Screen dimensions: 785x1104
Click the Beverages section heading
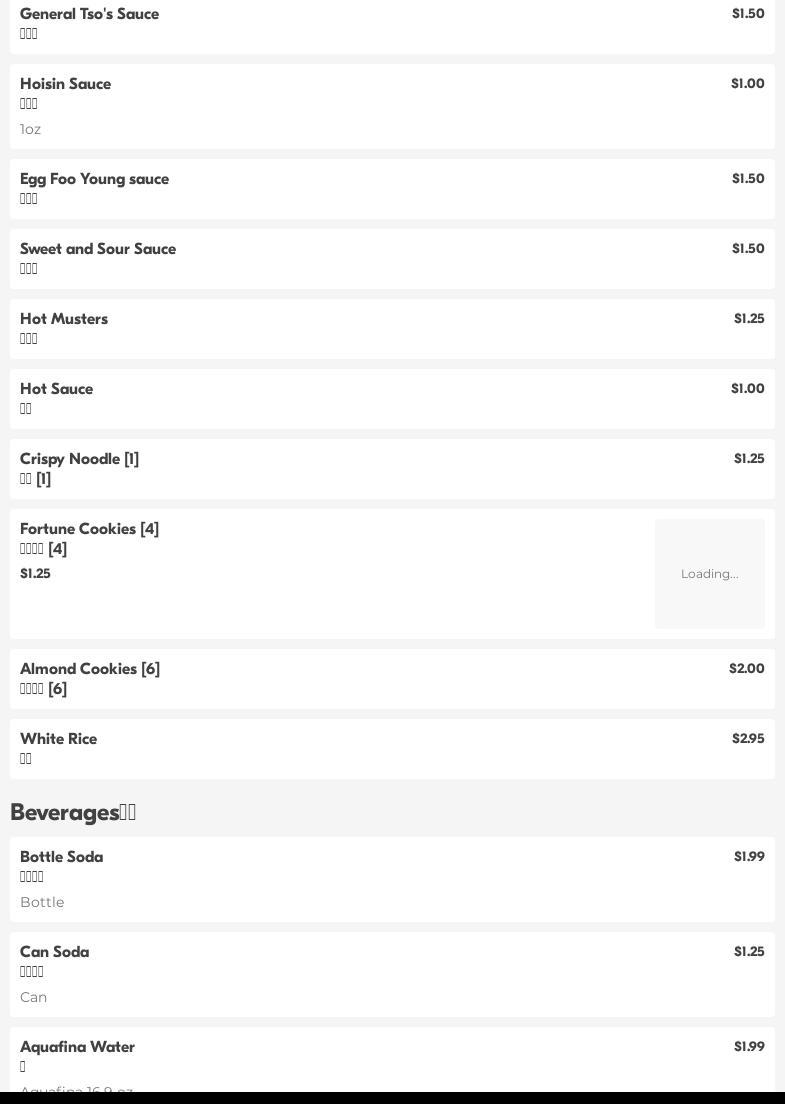[73, 813]
